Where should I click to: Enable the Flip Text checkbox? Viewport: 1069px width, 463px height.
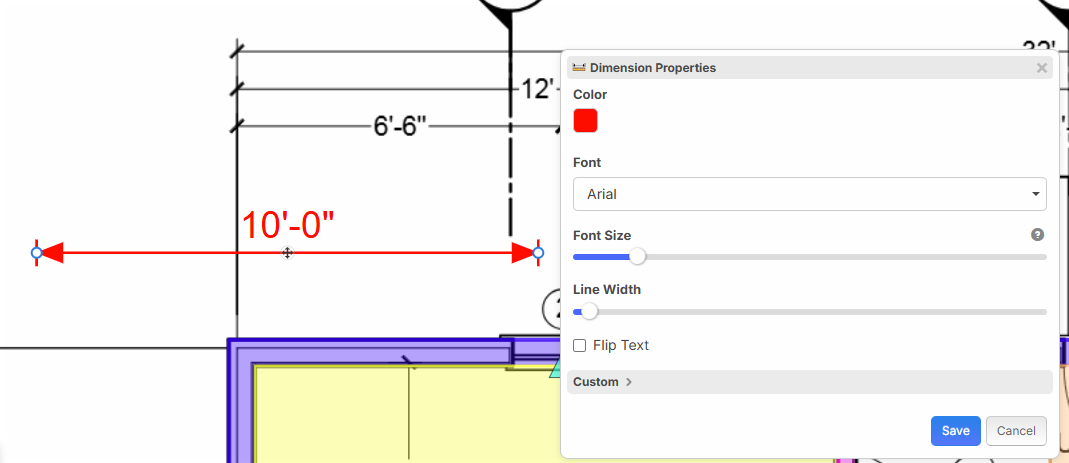[x=580, y=345]
